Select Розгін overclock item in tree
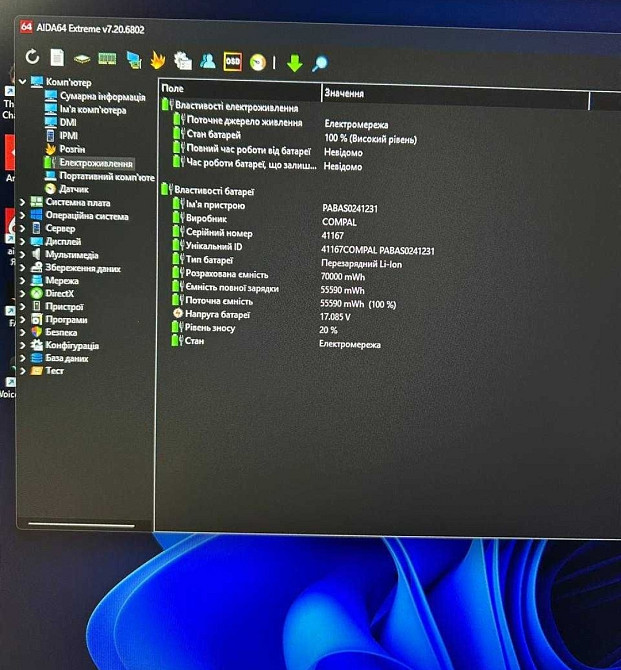 click(x=71, y=149)
